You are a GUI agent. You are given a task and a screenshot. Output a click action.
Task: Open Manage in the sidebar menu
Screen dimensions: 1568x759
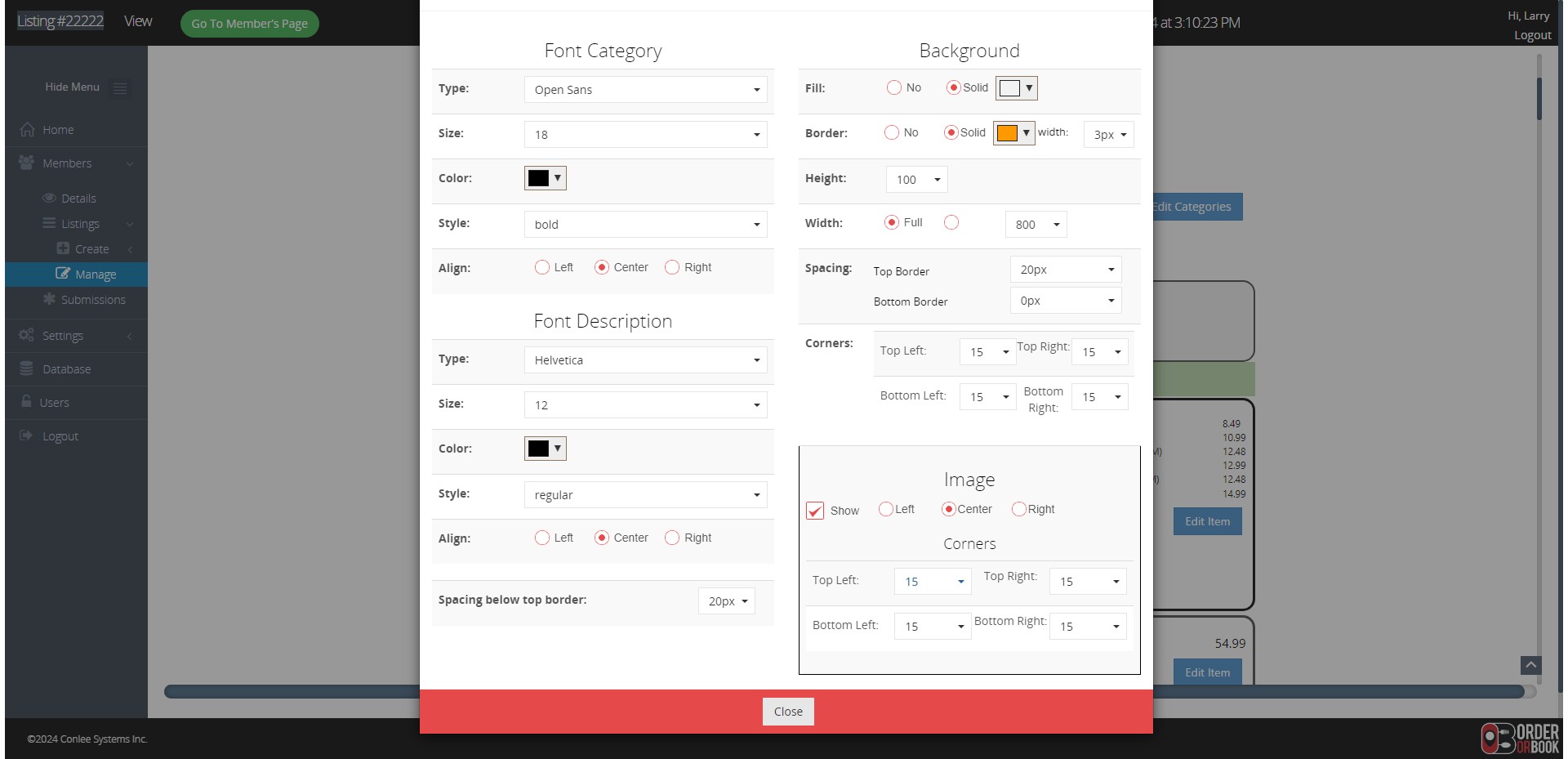pos(76,275)
